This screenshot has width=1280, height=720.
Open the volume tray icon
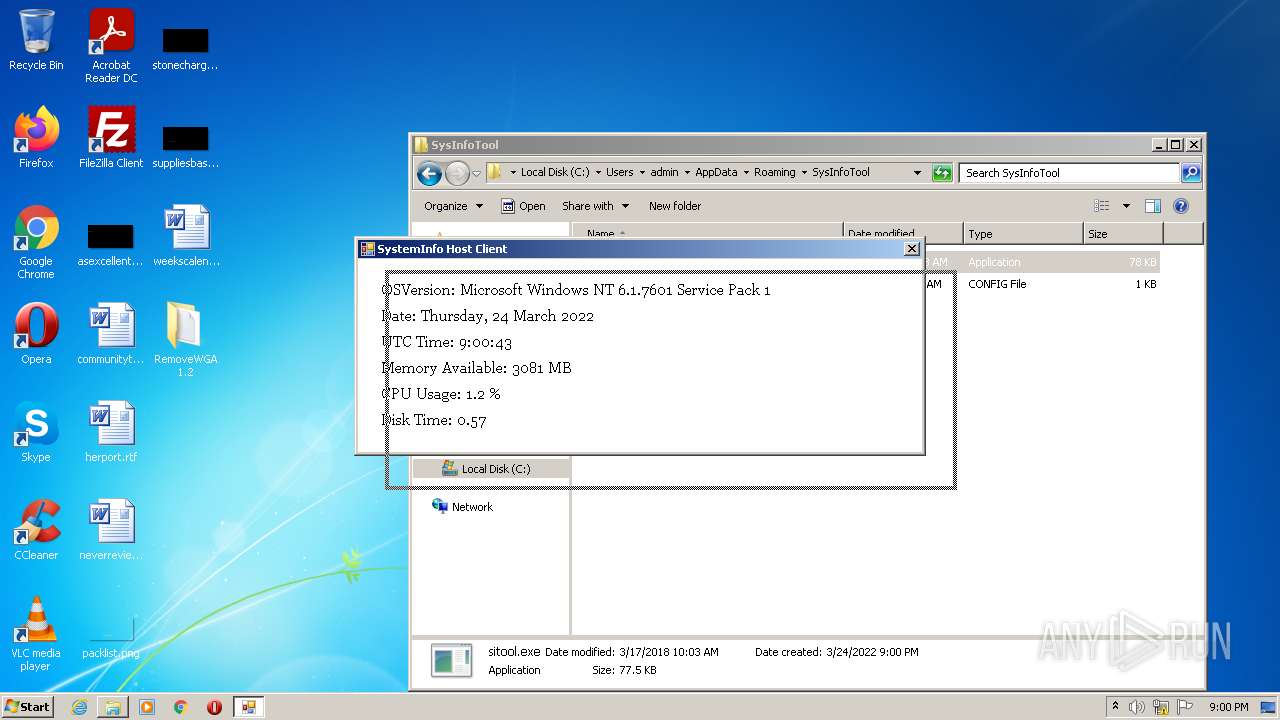pyautogui.click(x=1137, y=707)
